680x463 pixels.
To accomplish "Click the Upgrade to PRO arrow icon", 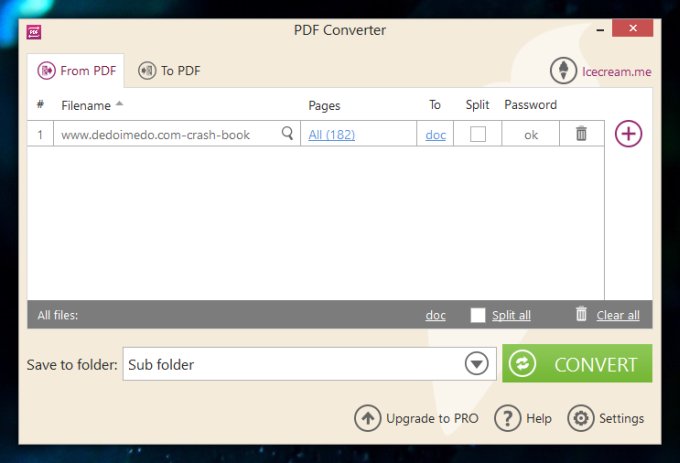I will coord(367,418).
